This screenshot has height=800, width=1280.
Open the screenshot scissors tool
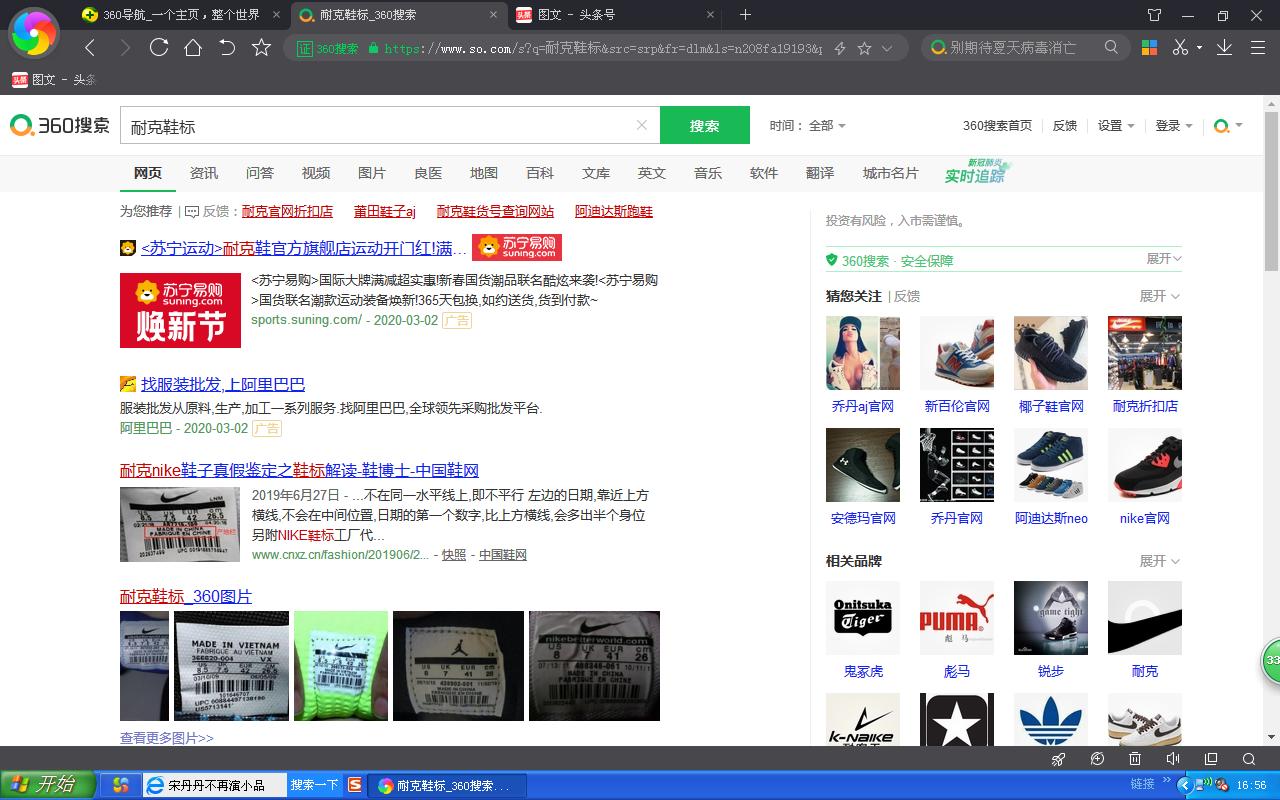[x=1179, y=46]
